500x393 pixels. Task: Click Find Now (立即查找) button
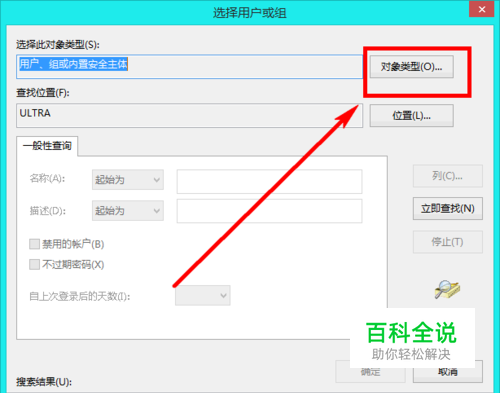point(448,208)
